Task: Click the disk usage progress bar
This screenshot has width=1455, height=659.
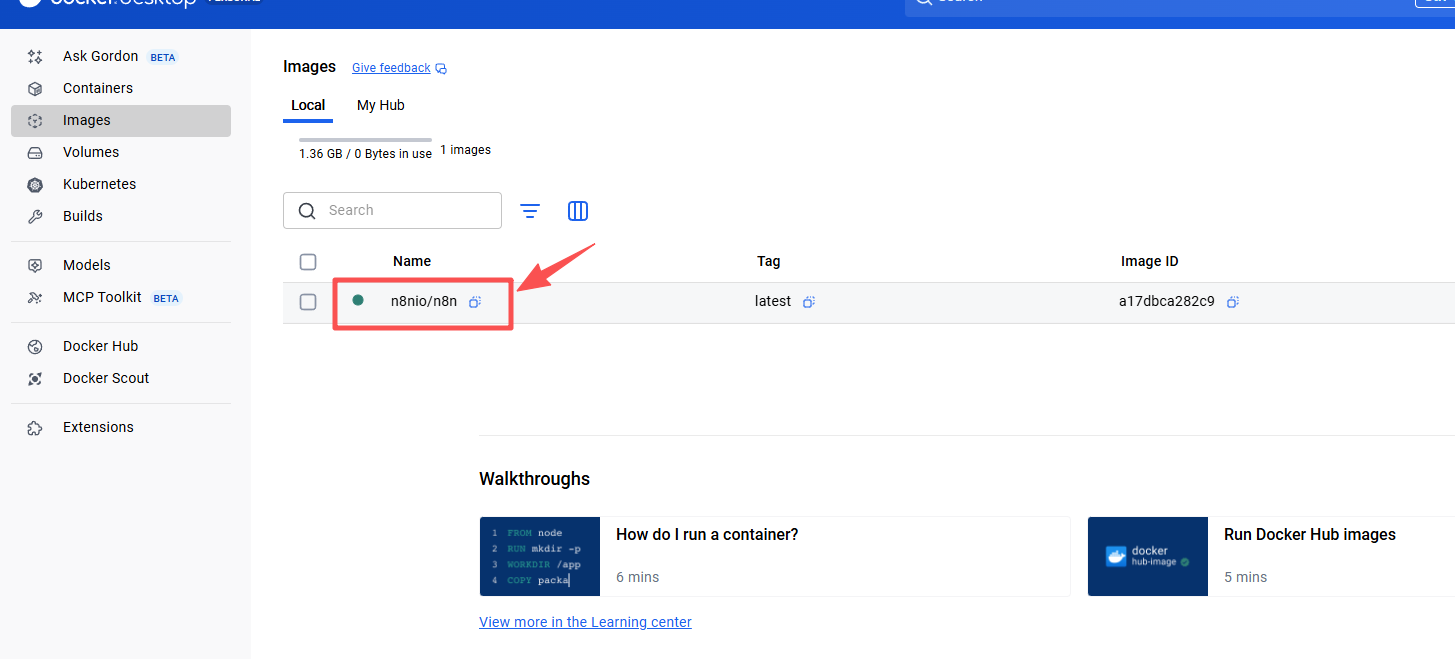Action: (x=365, y=140)
